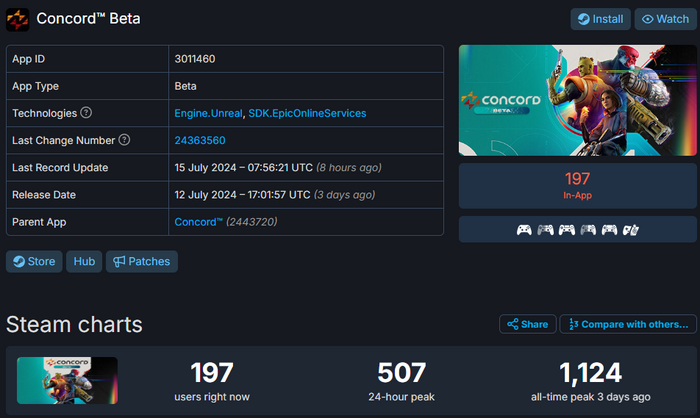Click the Concord Beta app icon in header
Image resolution: width=700 pixels, height=418 pixels.
[18, 19]
